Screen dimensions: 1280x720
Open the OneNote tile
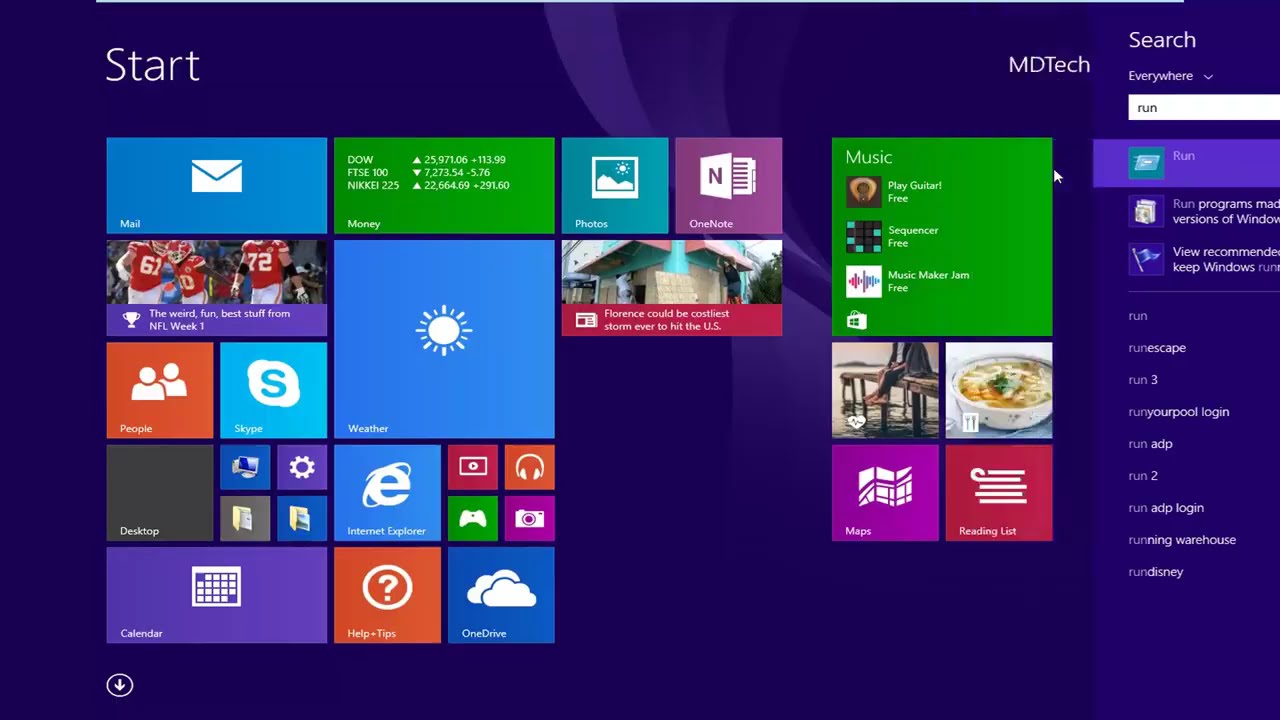click(729, 185)
